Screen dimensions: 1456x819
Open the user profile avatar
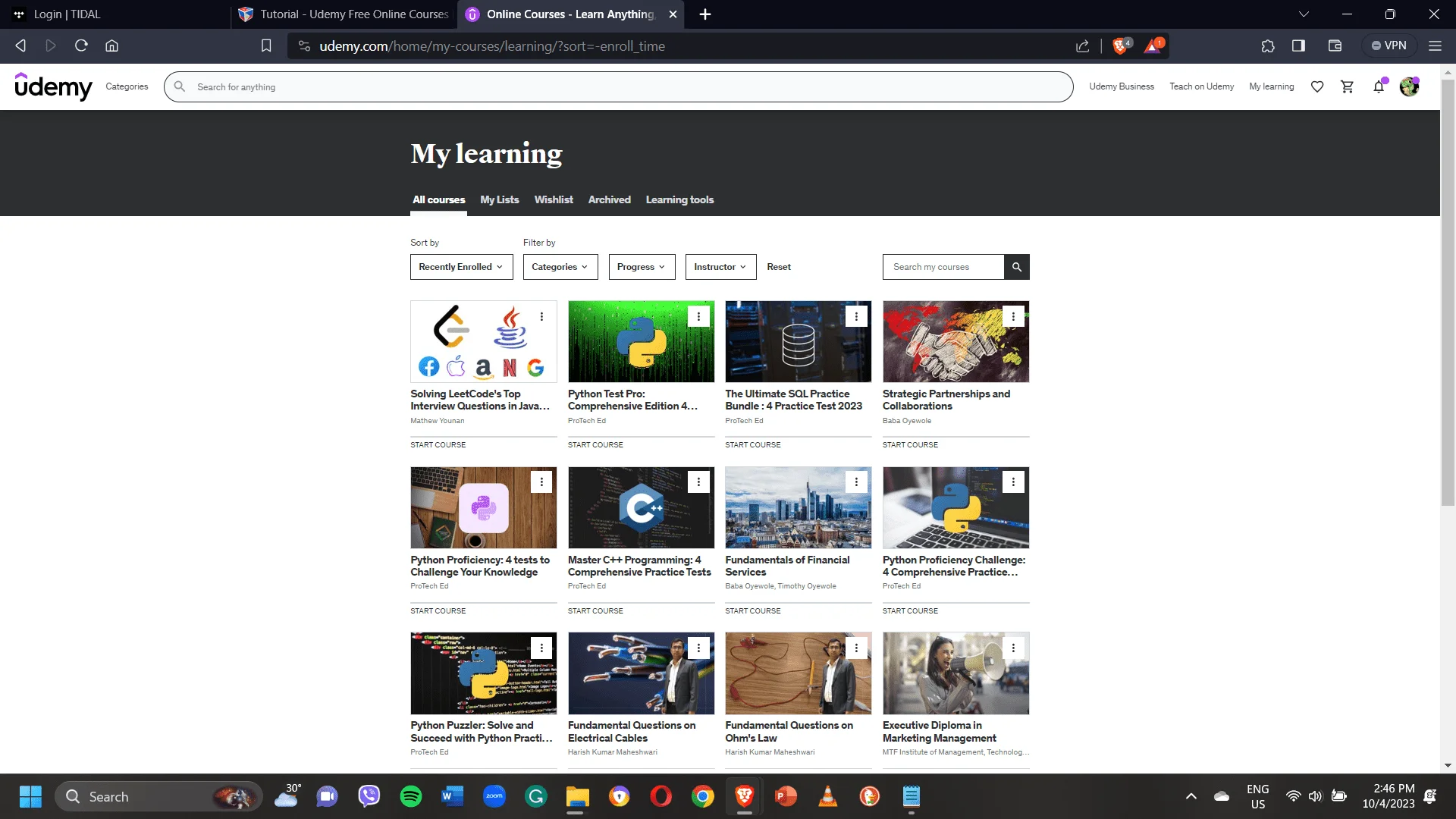tap(1409, 87)
